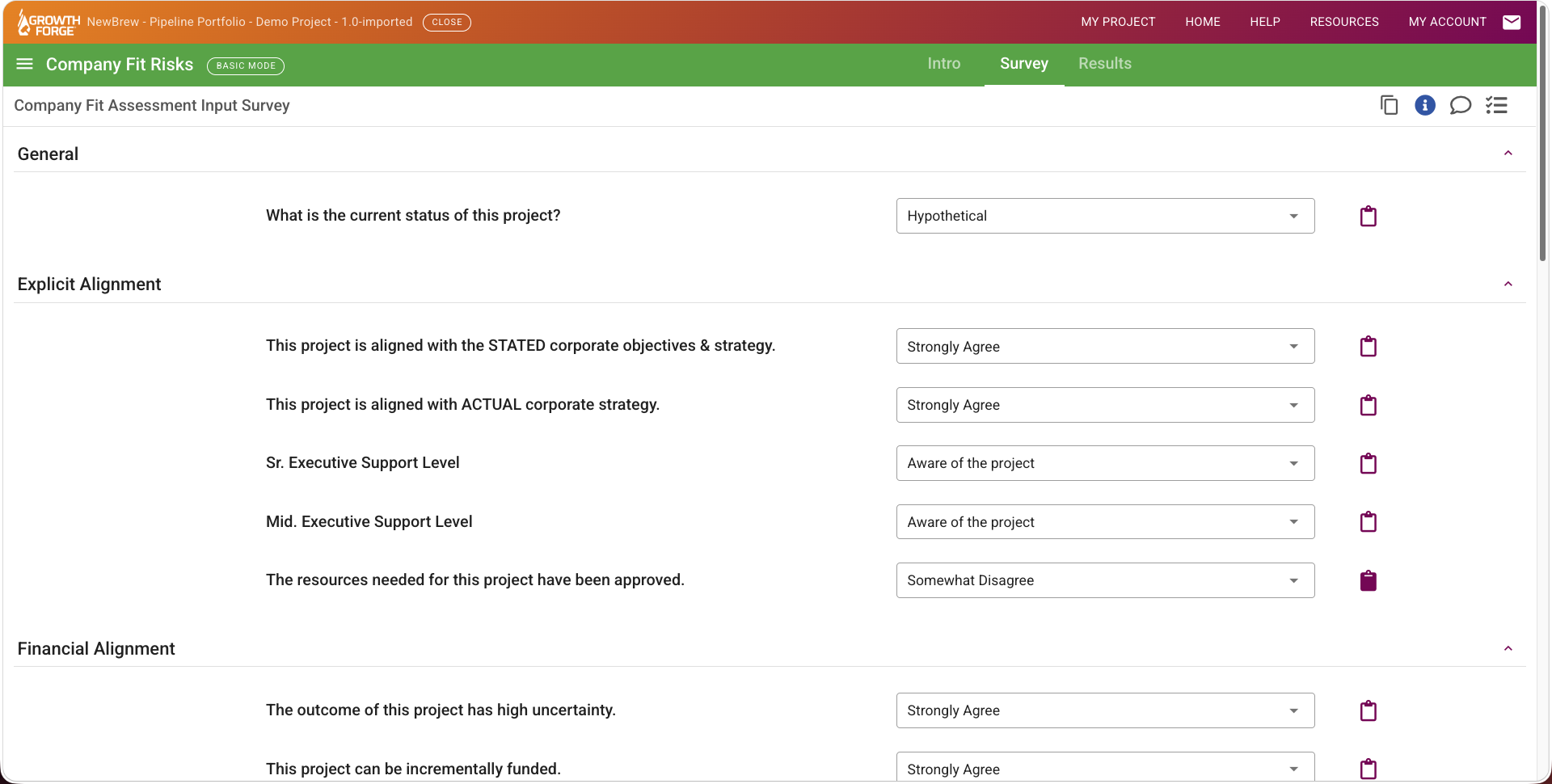Viewport: 1552px width, 784px height.
Task: Click 'outcome of this project has high uncertainty' text
Action: click(441, 710)
